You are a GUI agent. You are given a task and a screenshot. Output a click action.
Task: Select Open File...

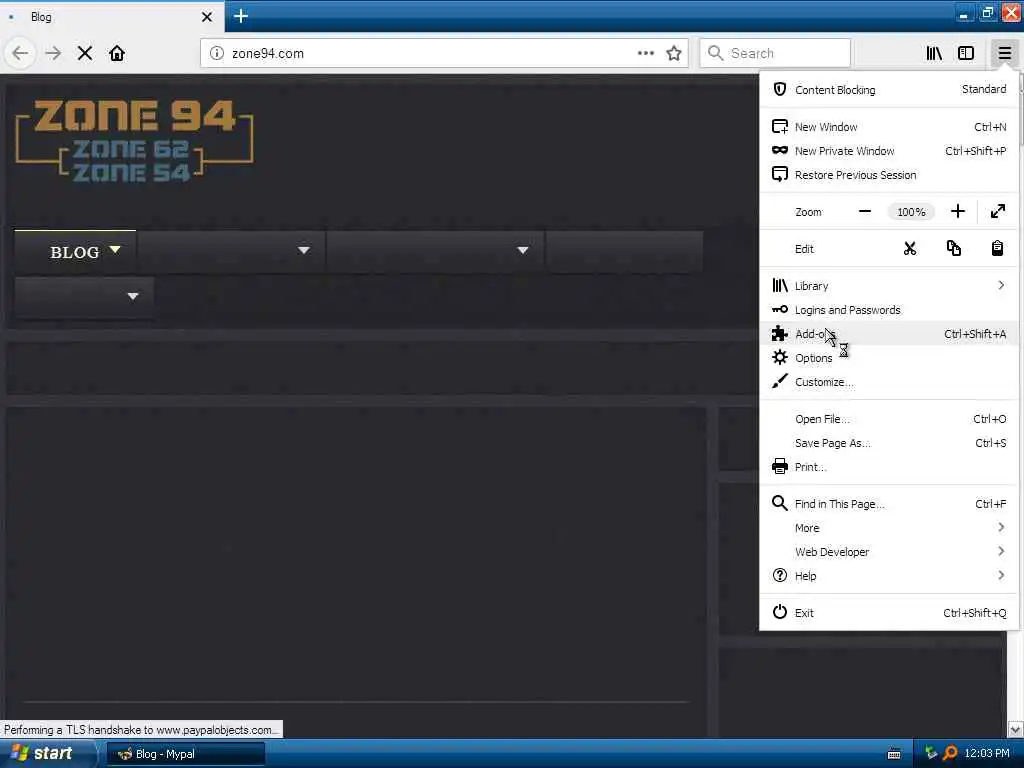(x=889, y=419)
